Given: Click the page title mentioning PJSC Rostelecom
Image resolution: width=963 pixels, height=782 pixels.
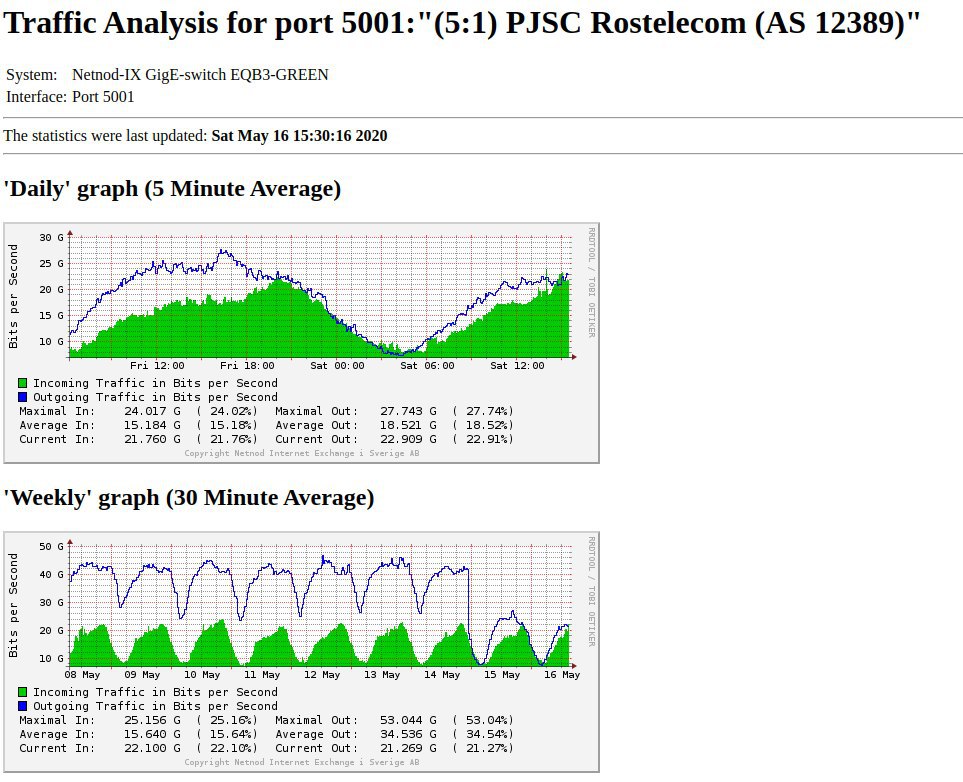Looking at the screenshot, I should pyautogui.click(x=462, y=23).
